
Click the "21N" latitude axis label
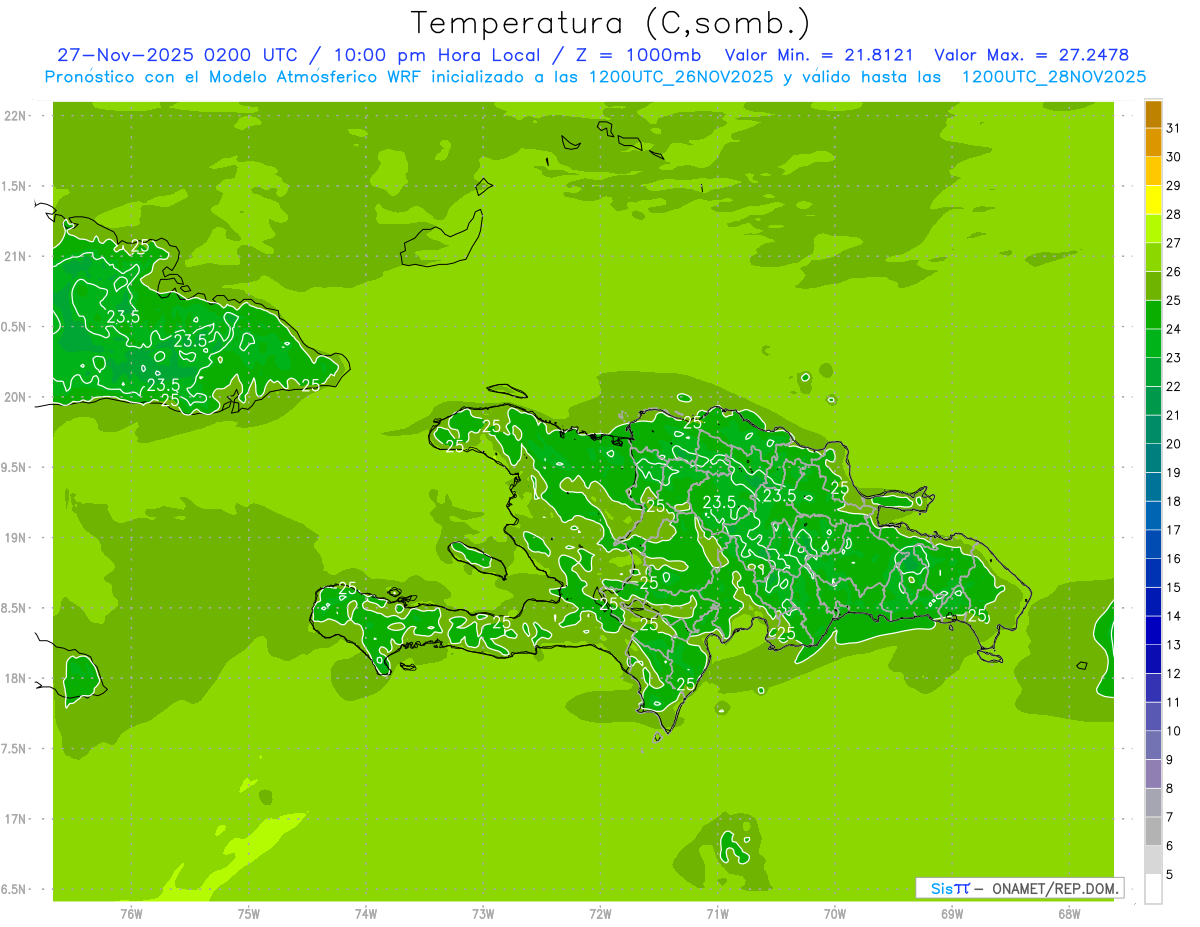tap(15, 256)
